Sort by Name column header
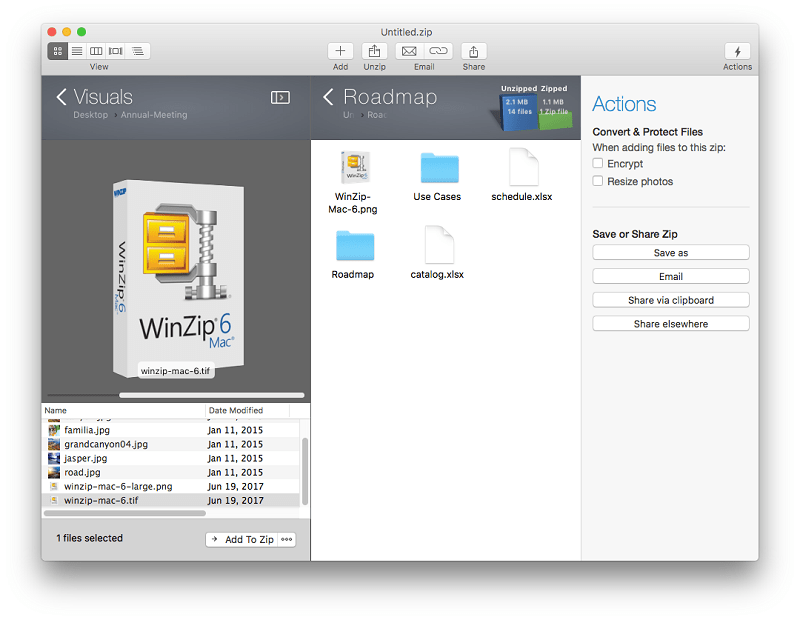The height and width of the screenshot is (620, 800). 123,410
